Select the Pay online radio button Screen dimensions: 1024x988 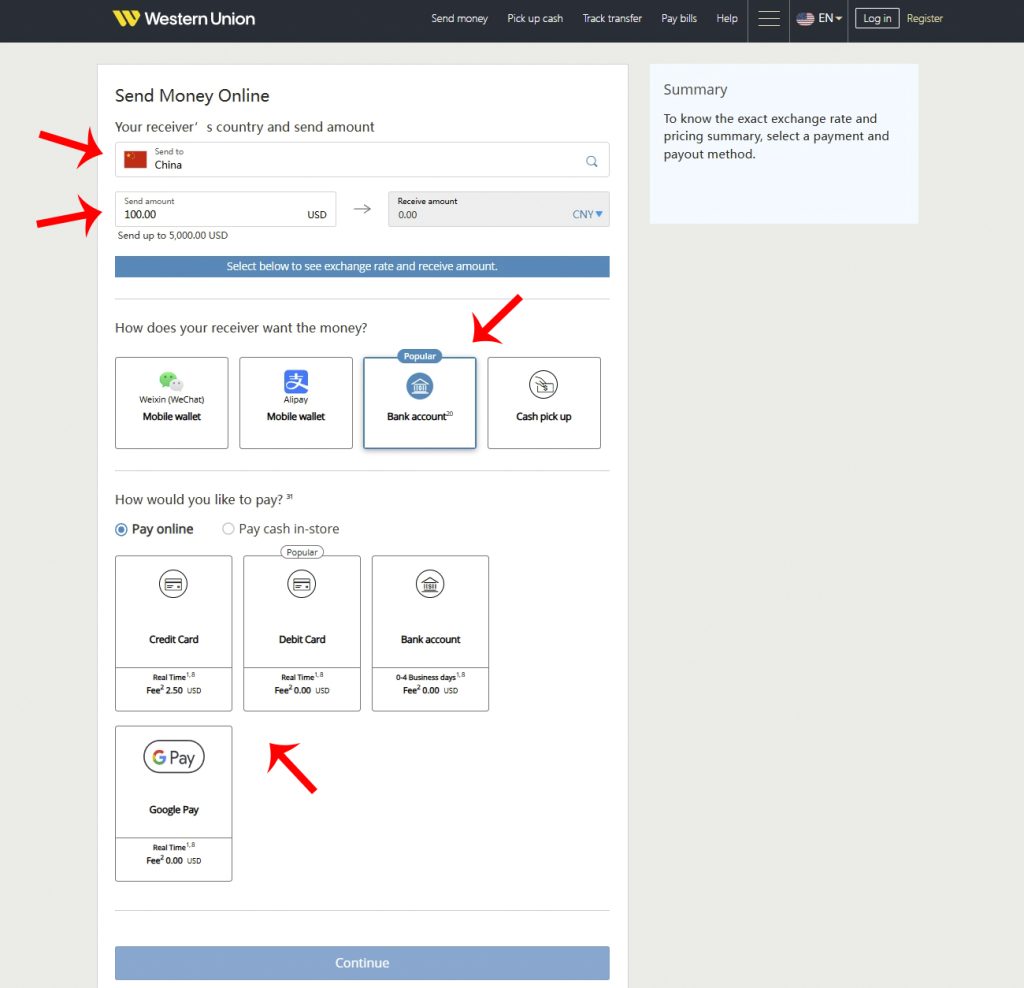pos(121,530)
